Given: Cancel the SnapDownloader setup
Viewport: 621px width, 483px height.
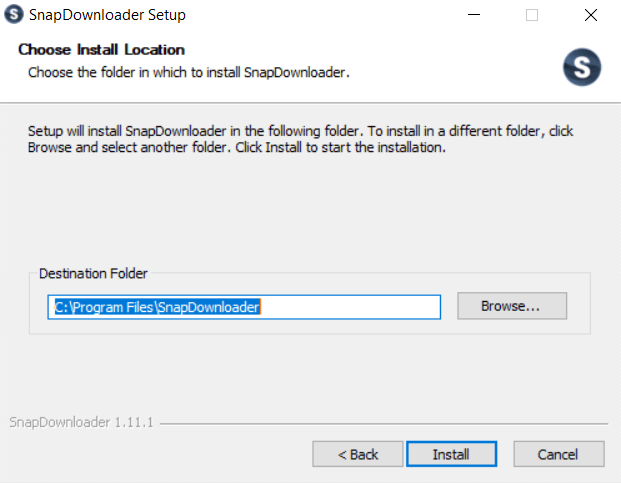Looking at the screenshot, I should pos(557,454).
